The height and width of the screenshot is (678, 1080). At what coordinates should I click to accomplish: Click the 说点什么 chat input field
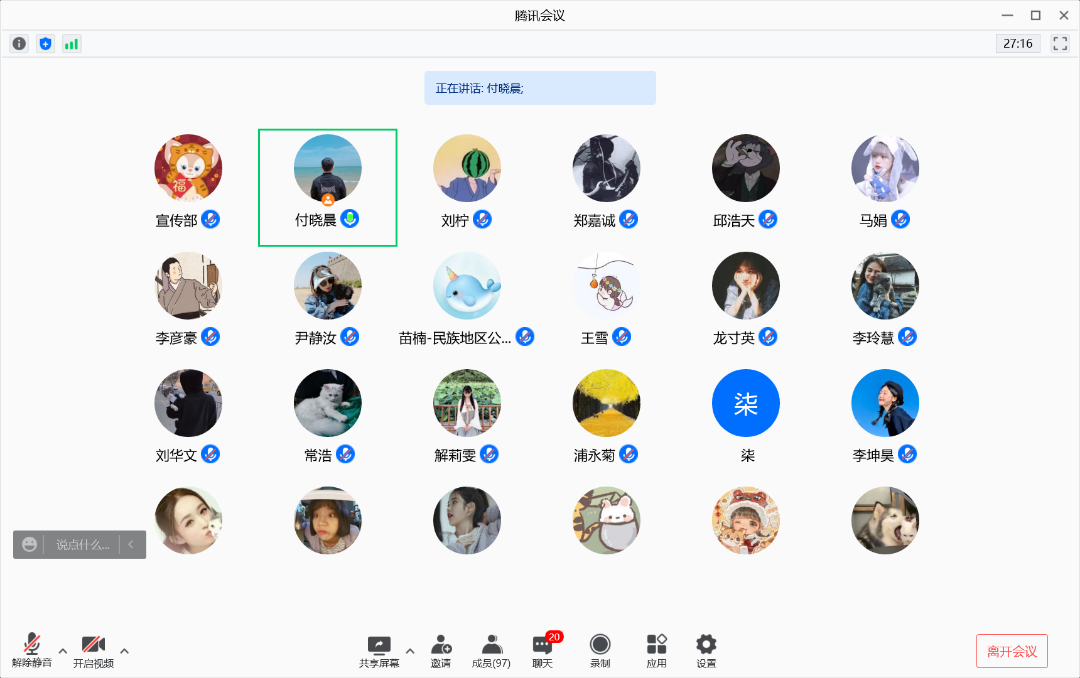pos(82,545)
